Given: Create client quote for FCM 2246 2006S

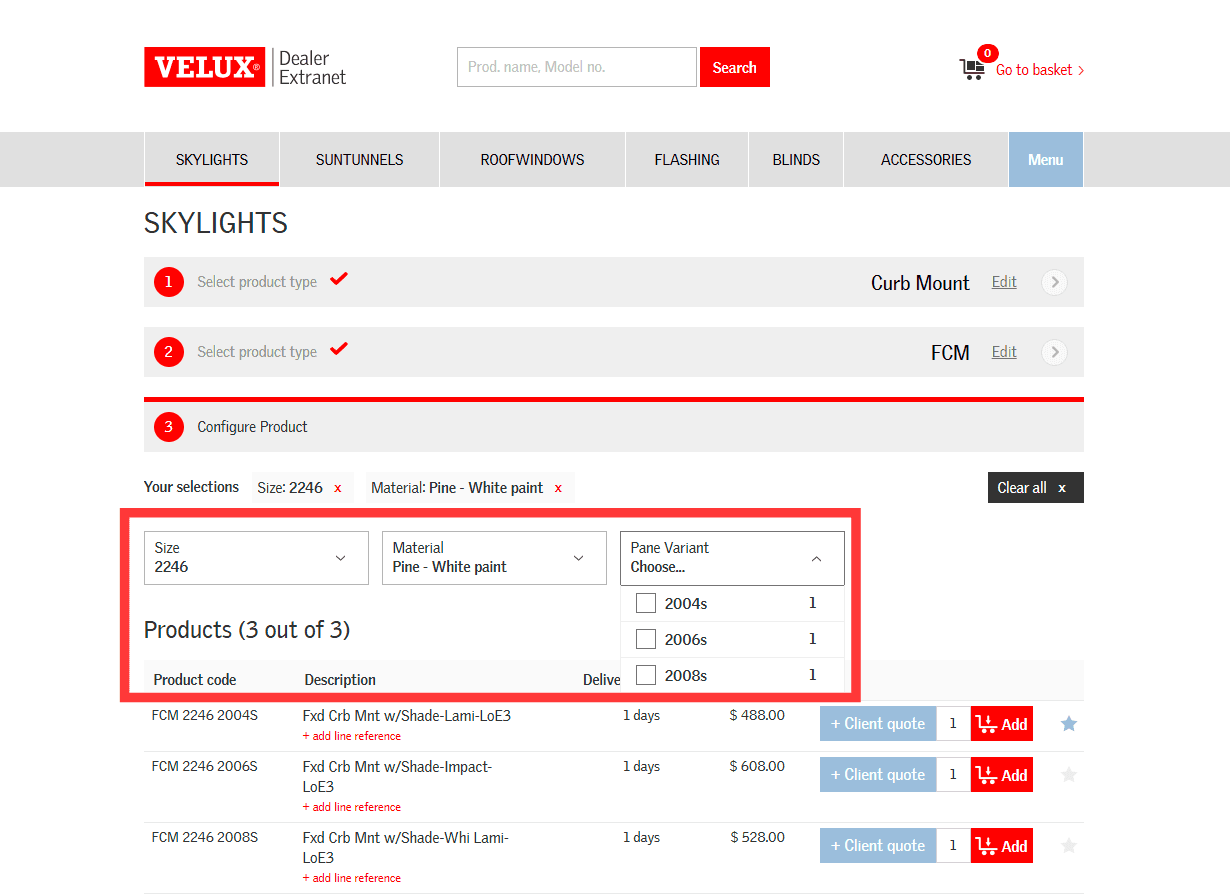Looking at the screenshot, I should point(878,774).
